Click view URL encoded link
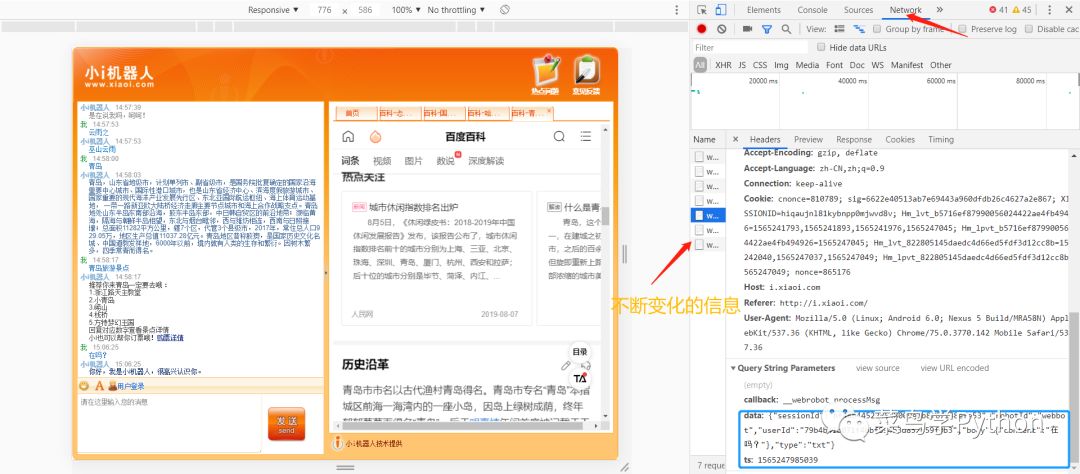 tap(955, 368)
